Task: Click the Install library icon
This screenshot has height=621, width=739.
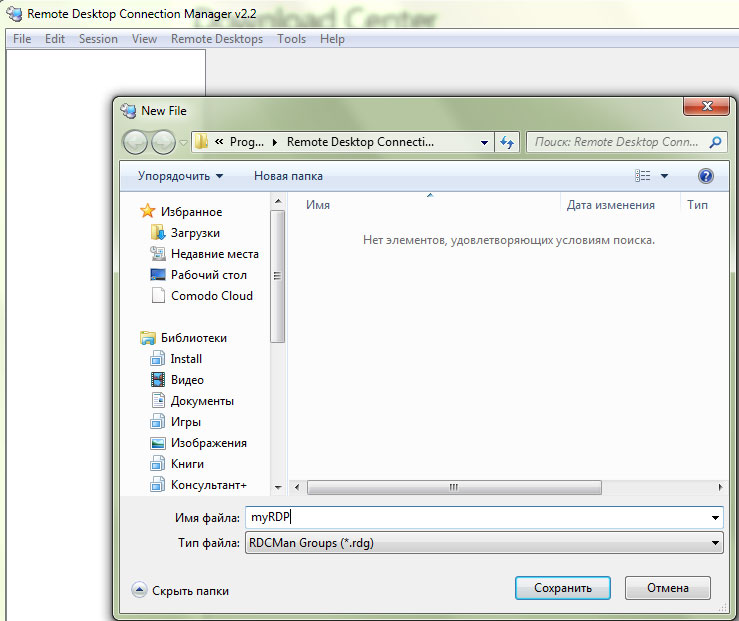Action: (x=157, y=359)
